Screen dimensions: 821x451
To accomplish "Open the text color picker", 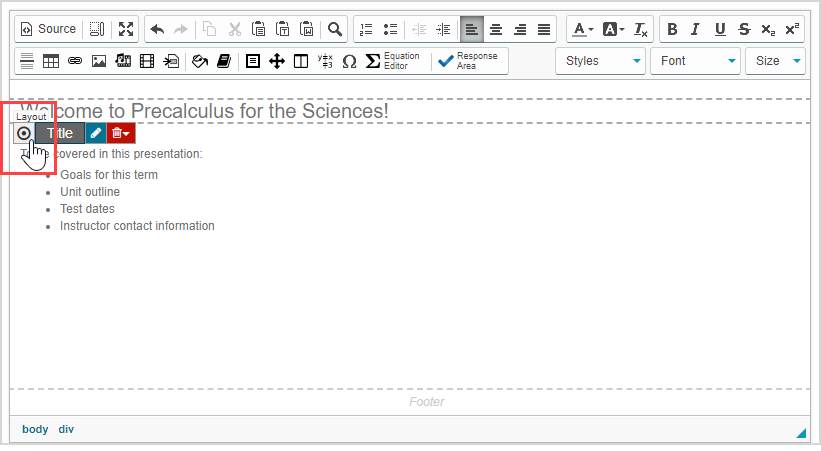I will [x=583, y=29].
